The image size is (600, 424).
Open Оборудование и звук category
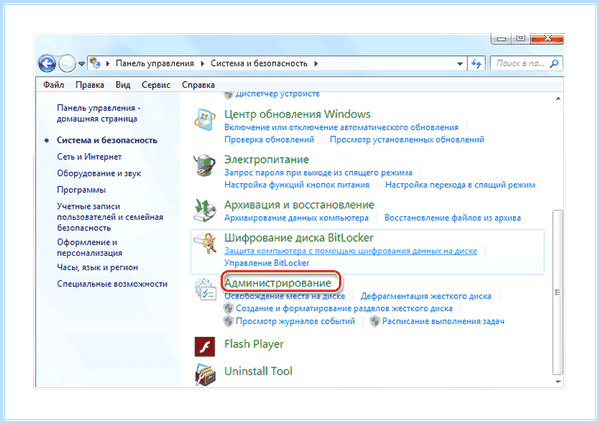tap(99, 173)
